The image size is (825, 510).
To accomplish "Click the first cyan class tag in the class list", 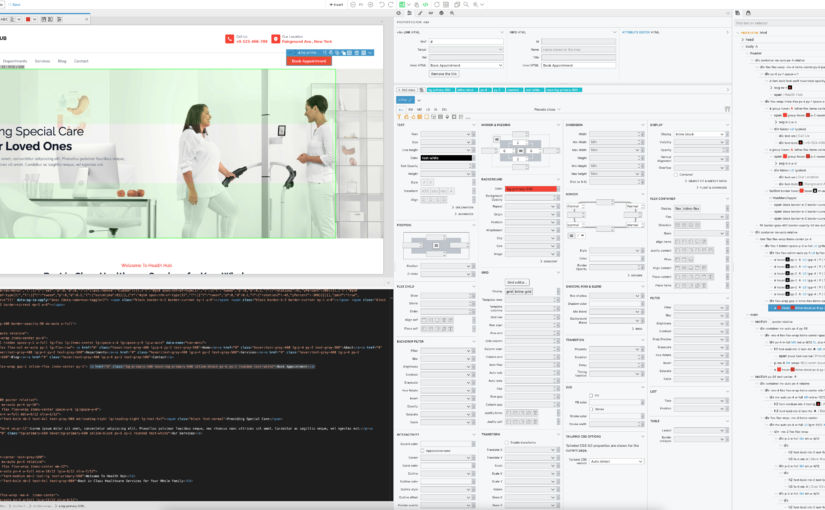I will (x=440, y=90).
